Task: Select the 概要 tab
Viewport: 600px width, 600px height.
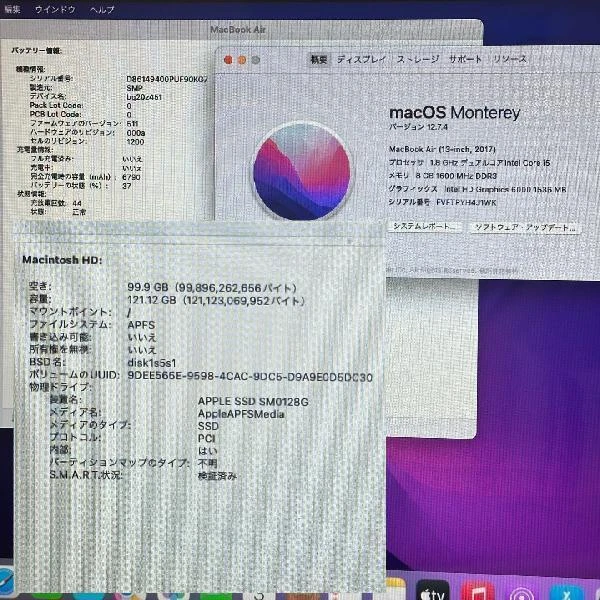Action: (x=318, y=59)
